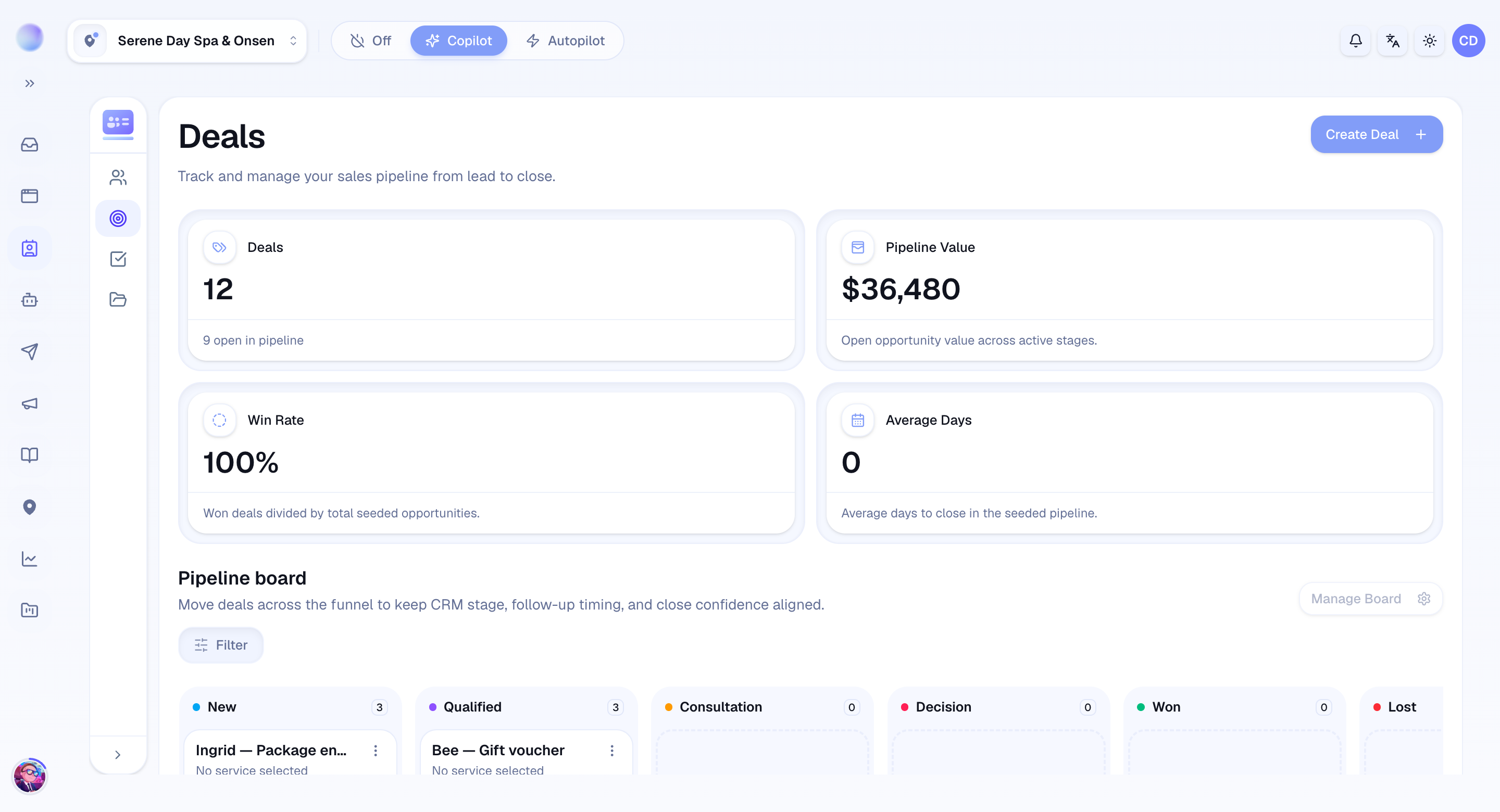
Task: Click Manage Board button
Action: pyautogui.click(x=1371, y=599)
